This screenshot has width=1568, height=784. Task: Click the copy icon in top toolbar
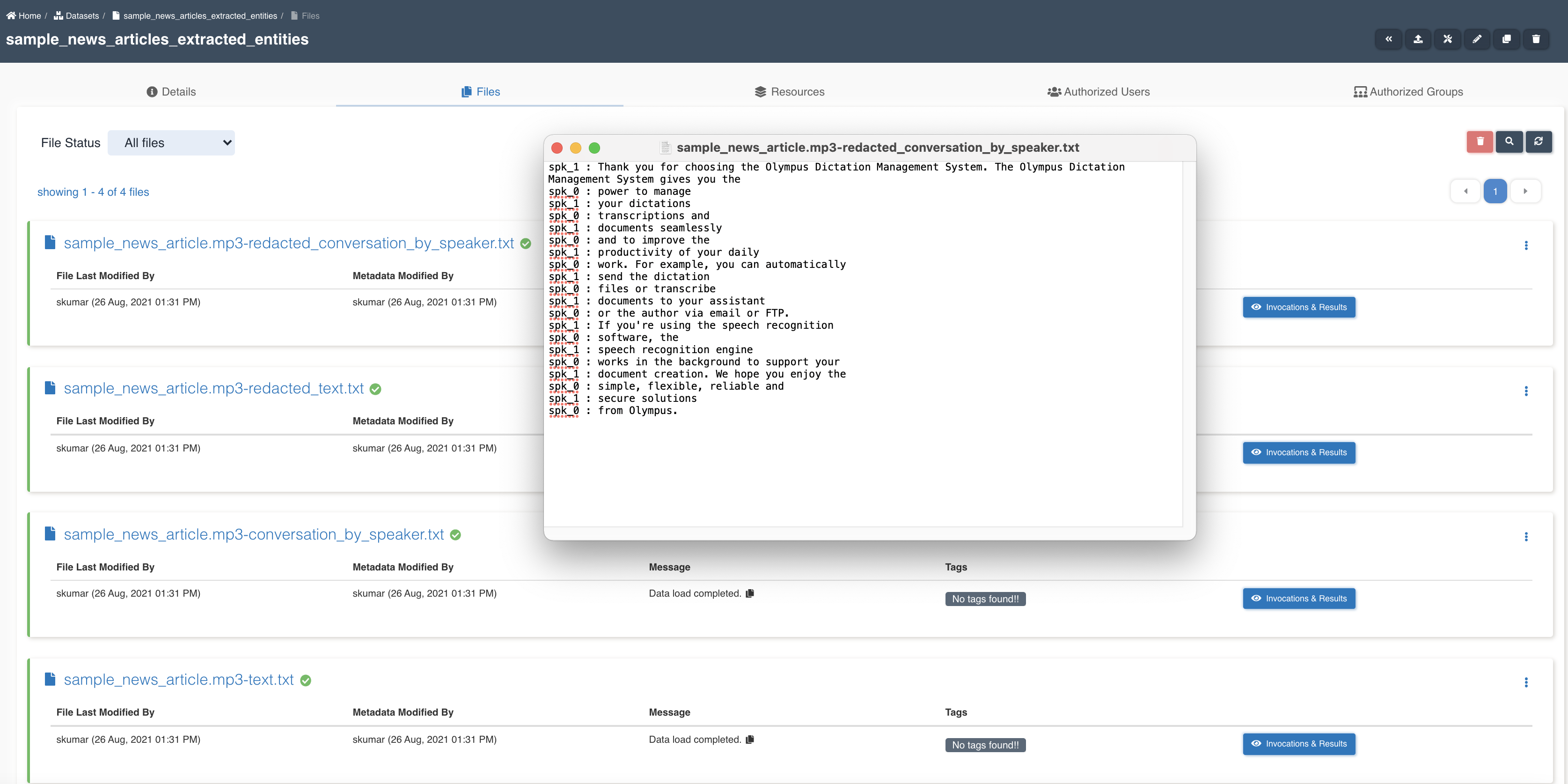1507,40
